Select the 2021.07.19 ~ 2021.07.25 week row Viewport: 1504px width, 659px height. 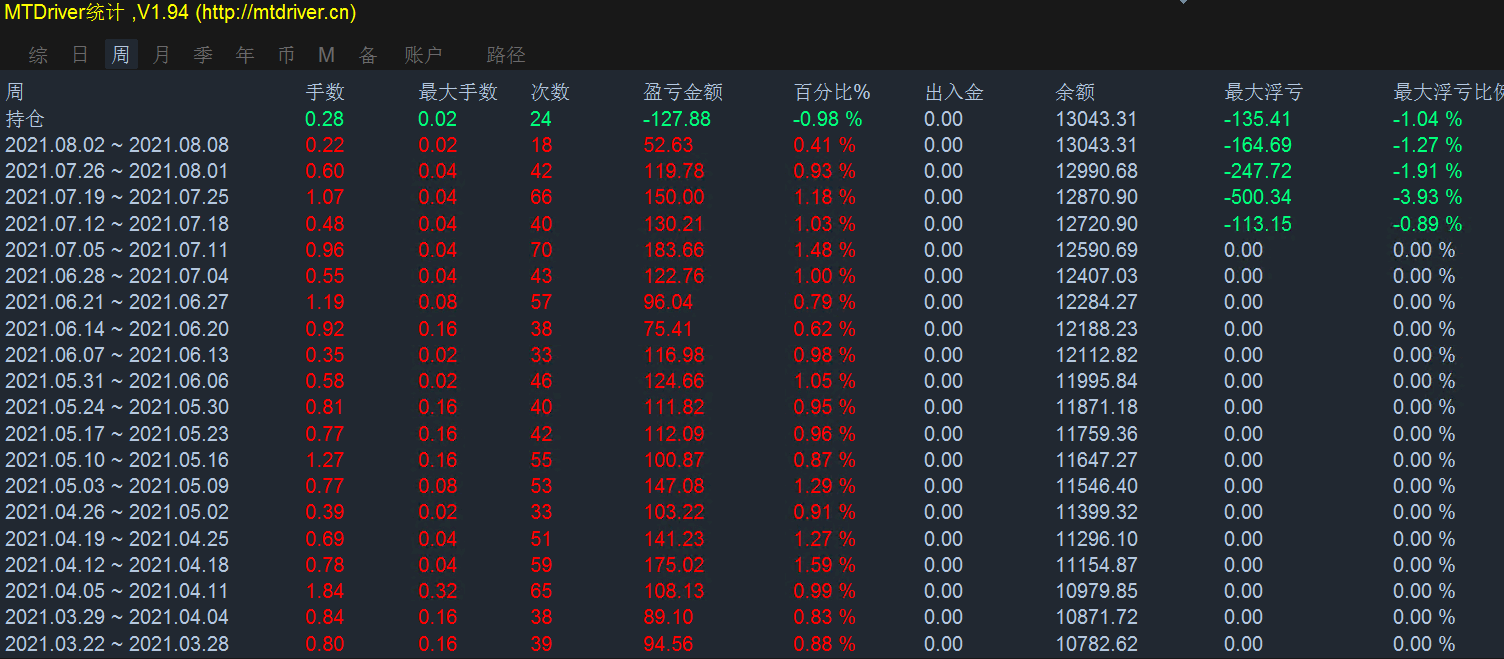point(117,197)
